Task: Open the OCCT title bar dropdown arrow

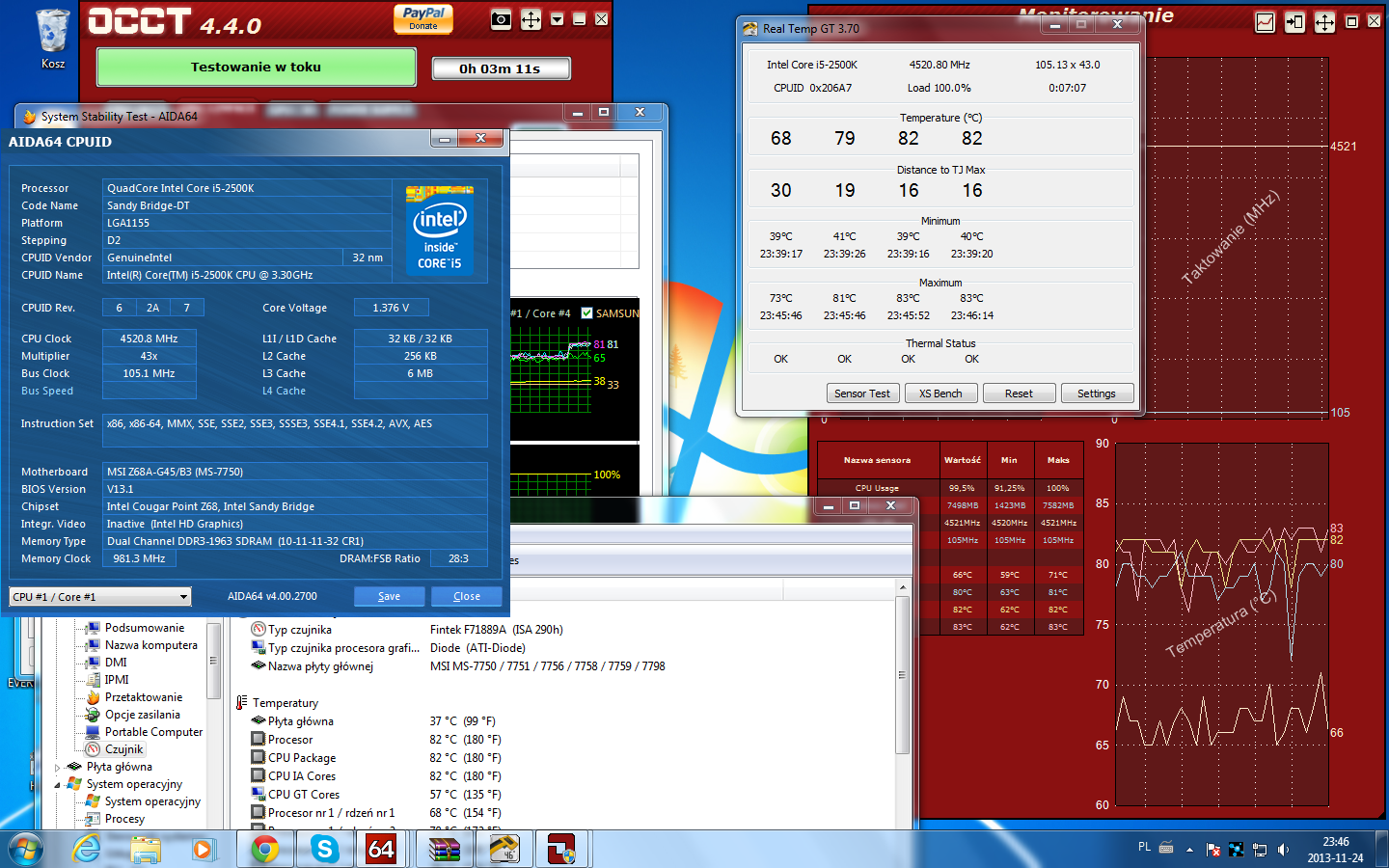Action: [x=557, y=19]
